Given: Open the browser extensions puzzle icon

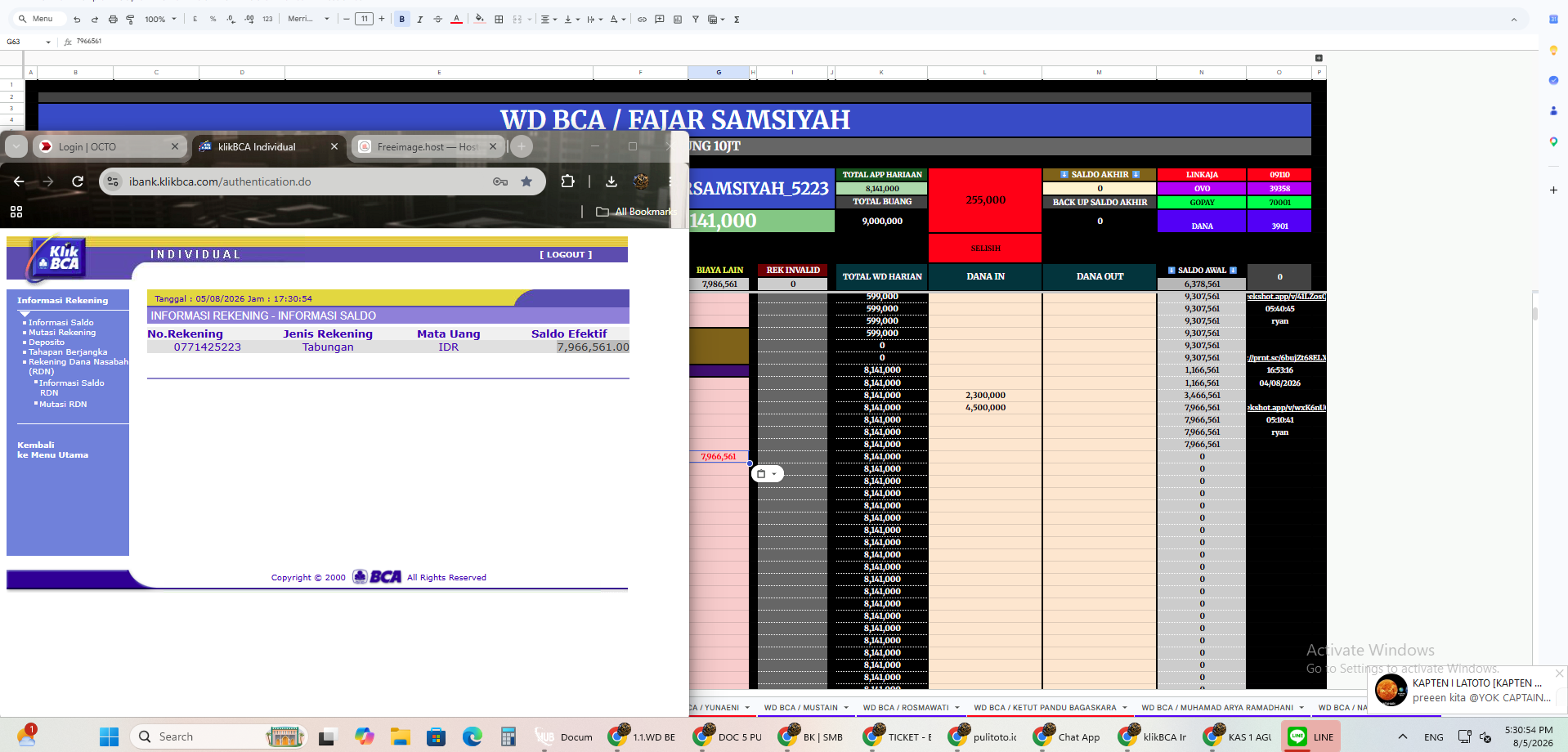Looking at the screenshot, I should point(567,181).
